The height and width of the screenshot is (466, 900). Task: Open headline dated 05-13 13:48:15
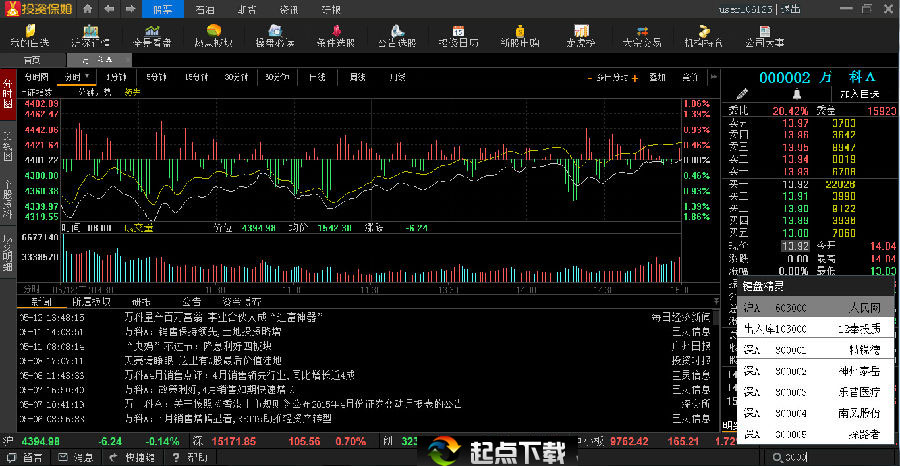[224, 317]
